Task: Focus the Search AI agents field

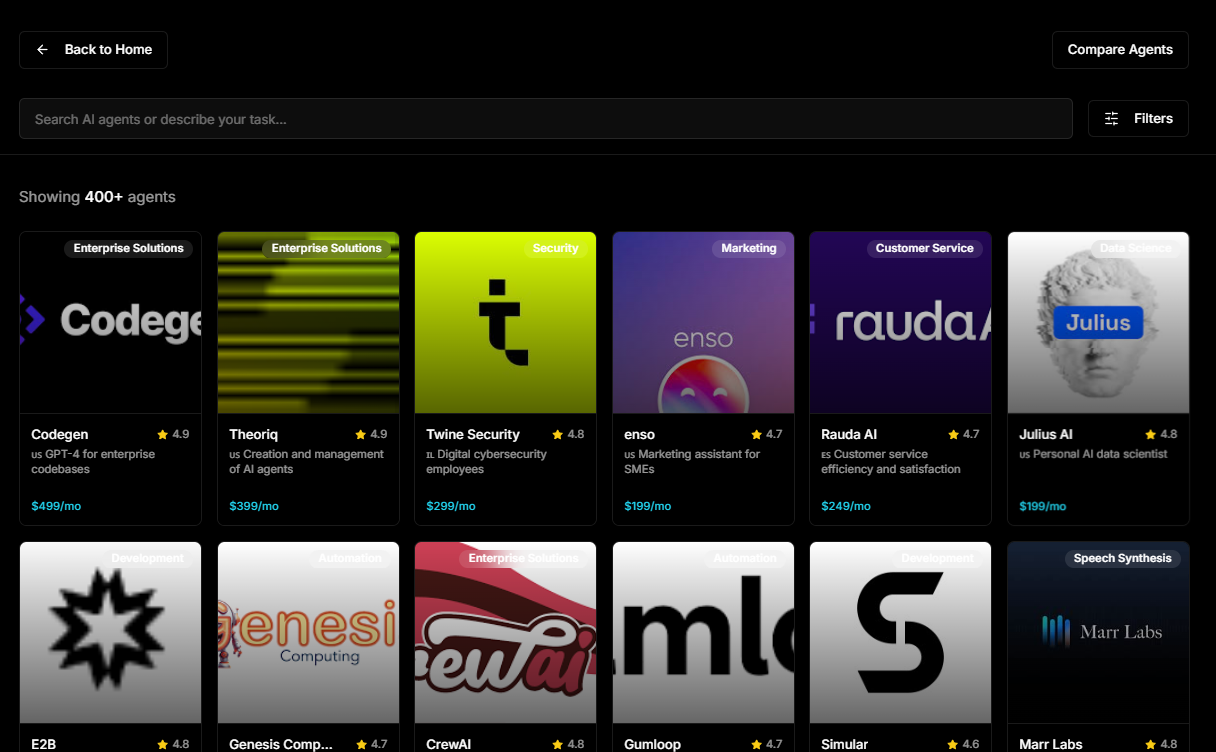Action: pos(545,119)
